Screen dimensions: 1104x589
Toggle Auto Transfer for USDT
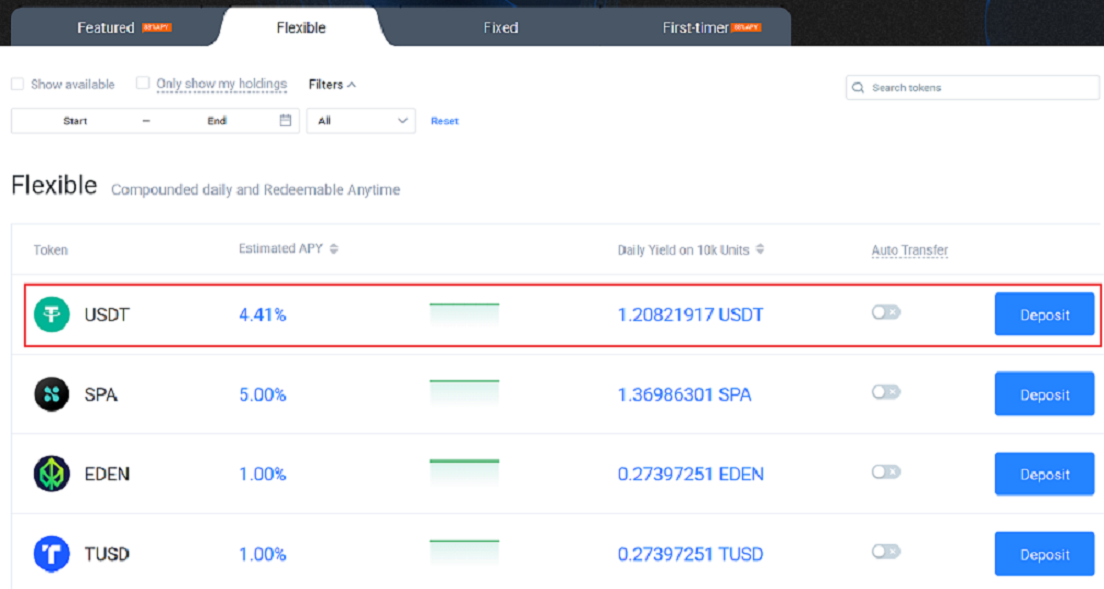coord(885,312)
